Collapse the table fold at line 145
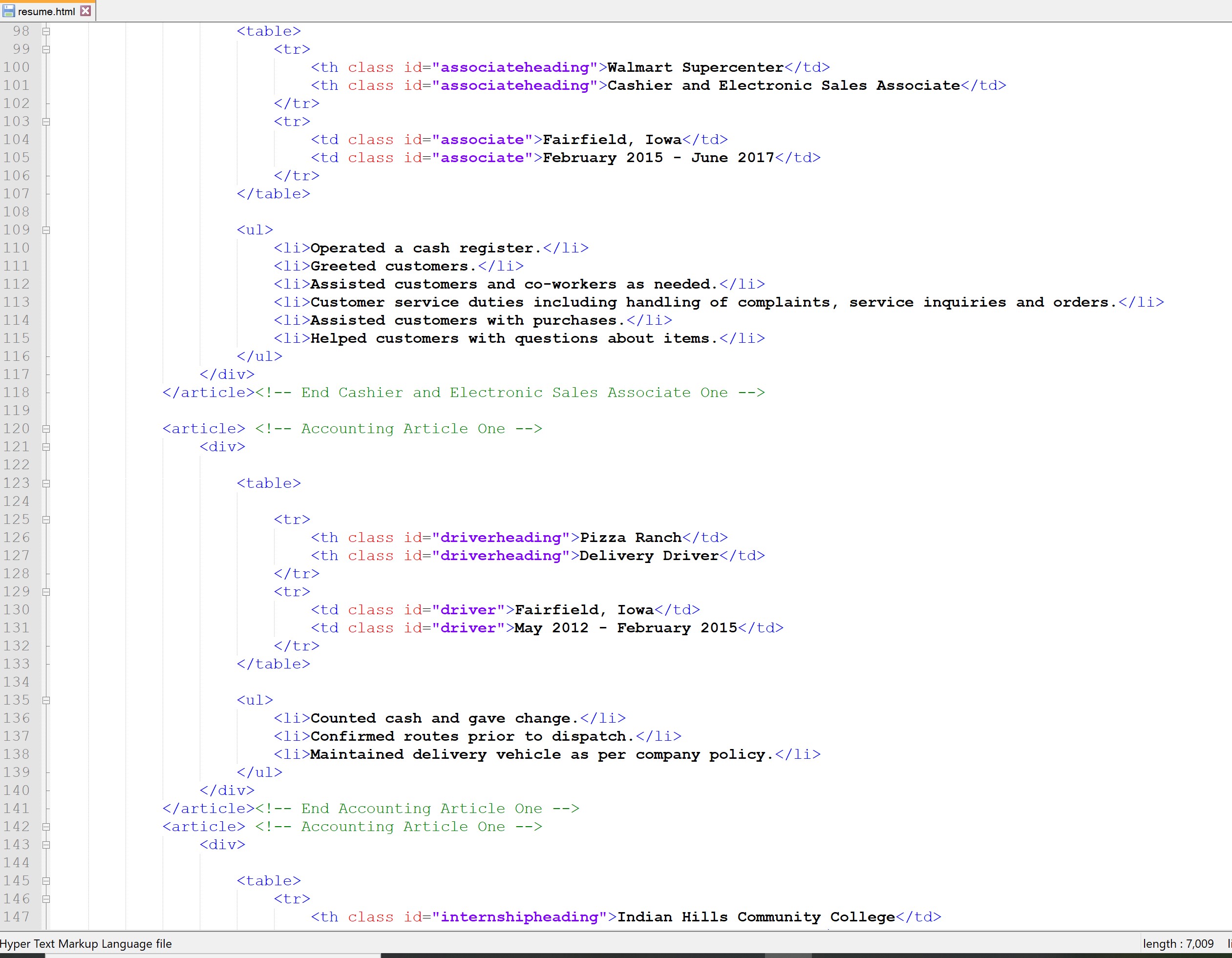The height and width of the screenshot is (958, 1232). [46, 881]
